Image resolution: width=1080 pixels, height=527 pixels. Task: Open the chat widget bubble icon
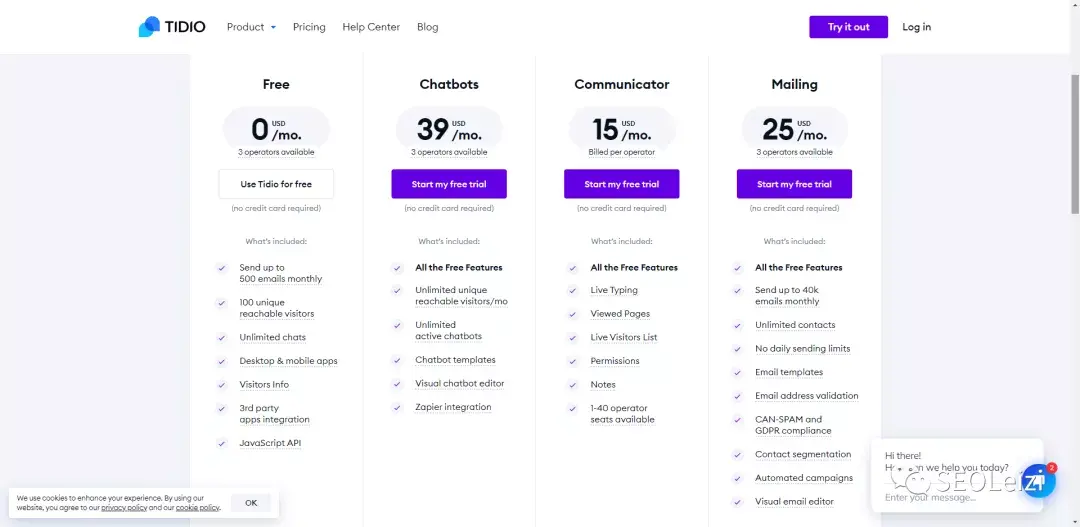1038,481
